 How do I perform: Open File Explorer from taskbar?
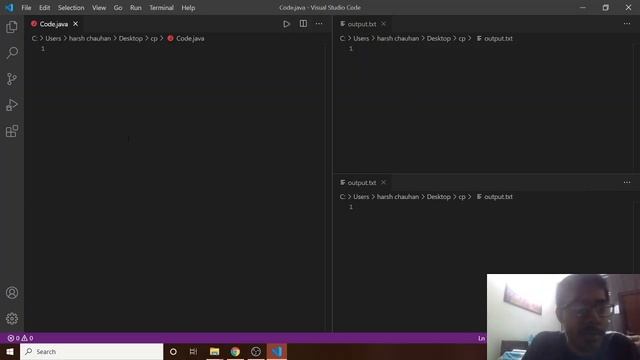click(x=214, y=351)
